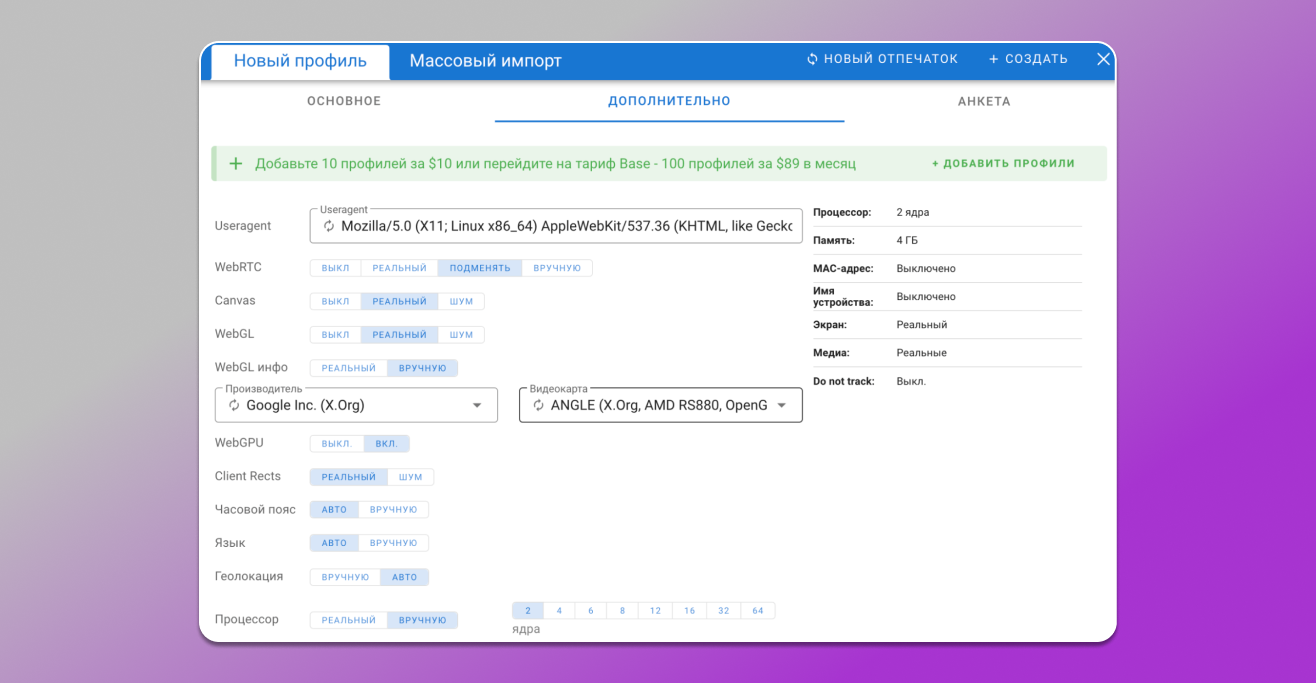Click Добавить профили button
1316x683 pixels.
[1003, 163]
